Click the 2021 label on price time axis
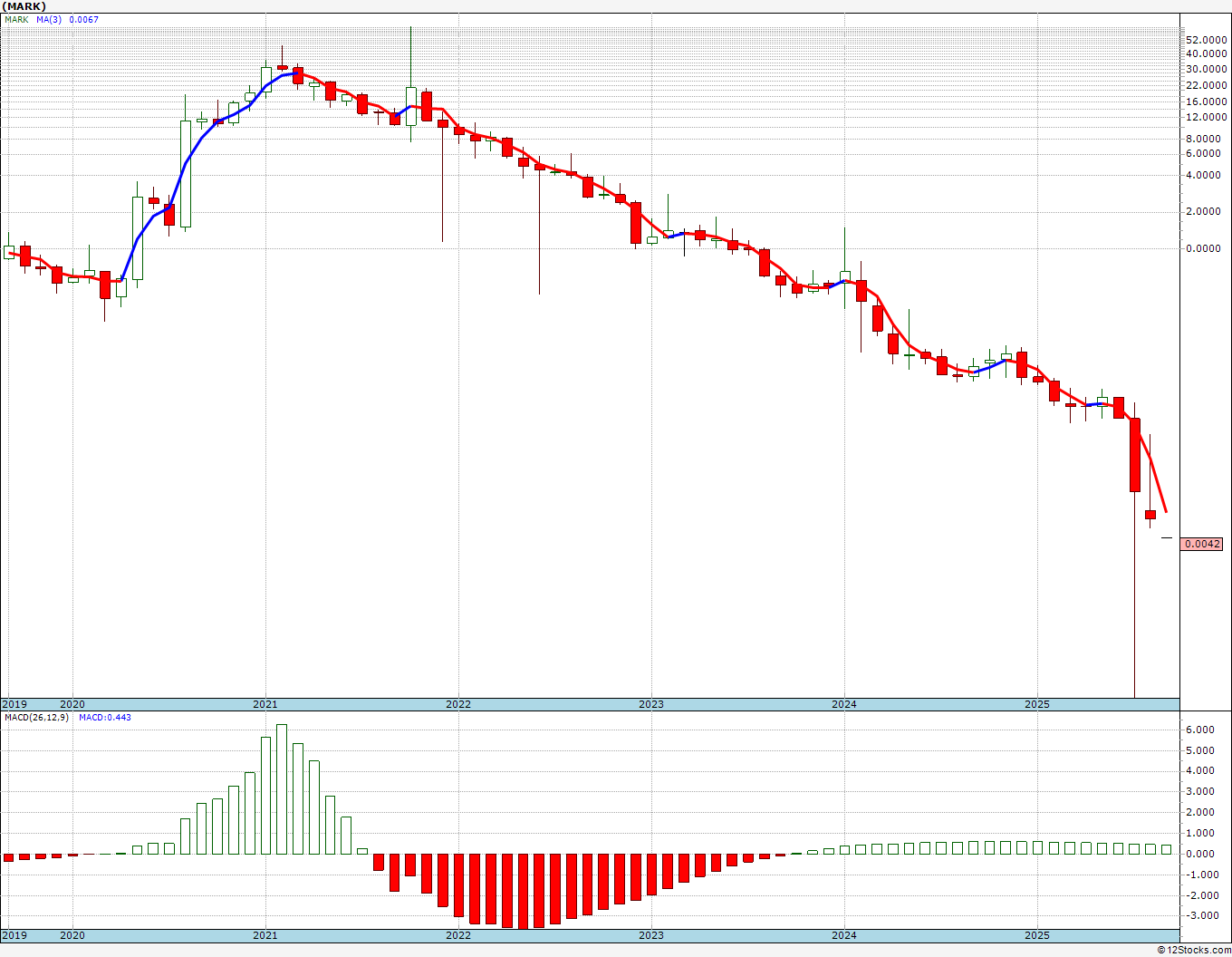The width and height of the screenshot is (1232, 957). [x=265, y=704]
